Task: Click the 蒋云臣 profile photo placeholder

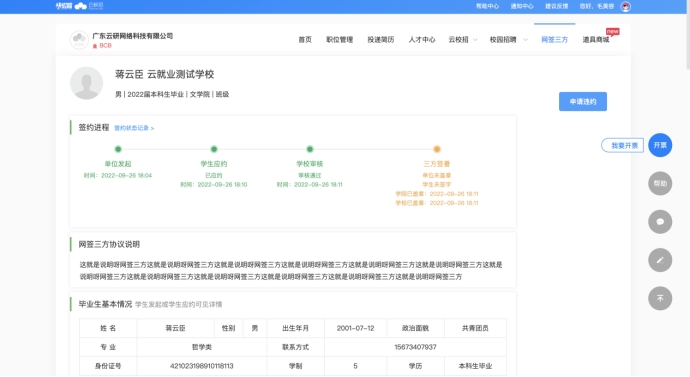Action: click(86, 83)
